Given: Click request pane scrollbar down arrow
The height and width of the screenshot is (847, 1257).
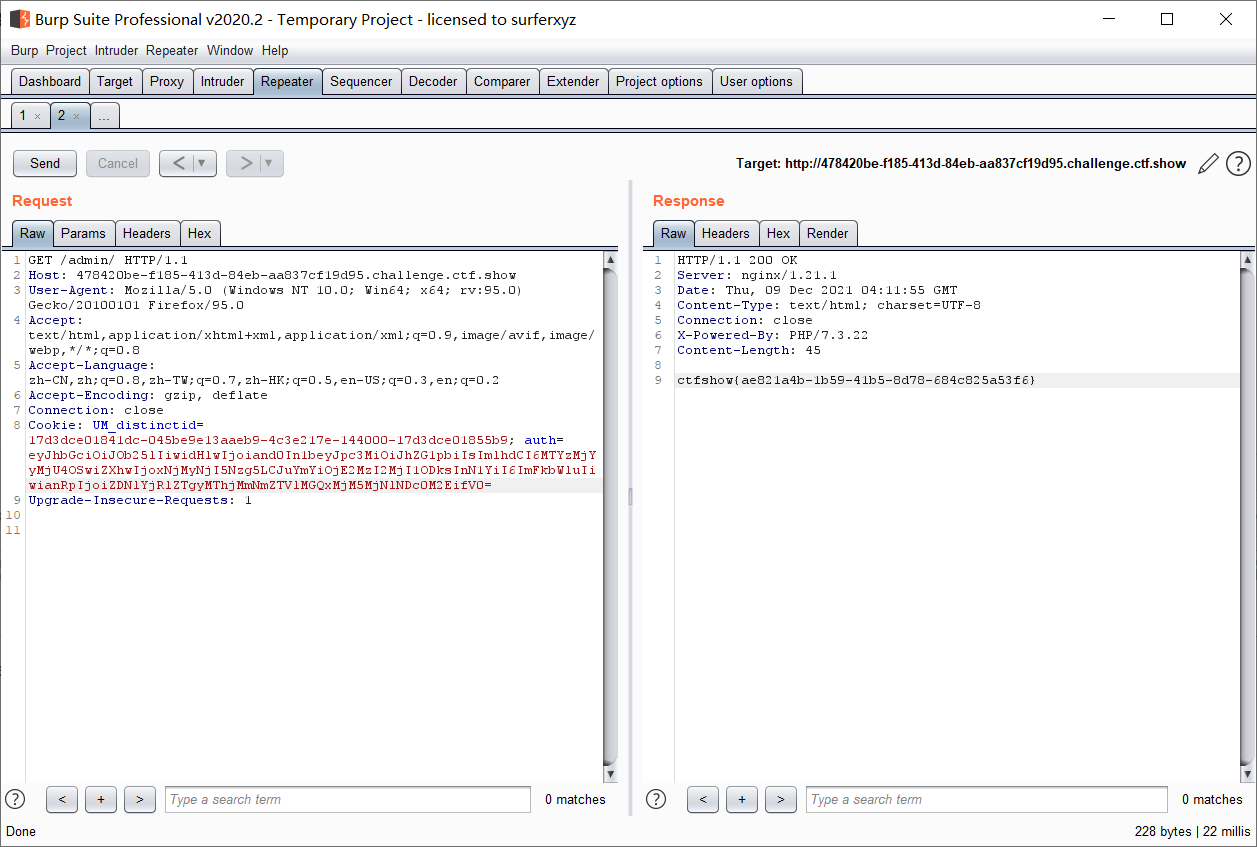Looking at the screenshot, I should (x=611, y=775).
